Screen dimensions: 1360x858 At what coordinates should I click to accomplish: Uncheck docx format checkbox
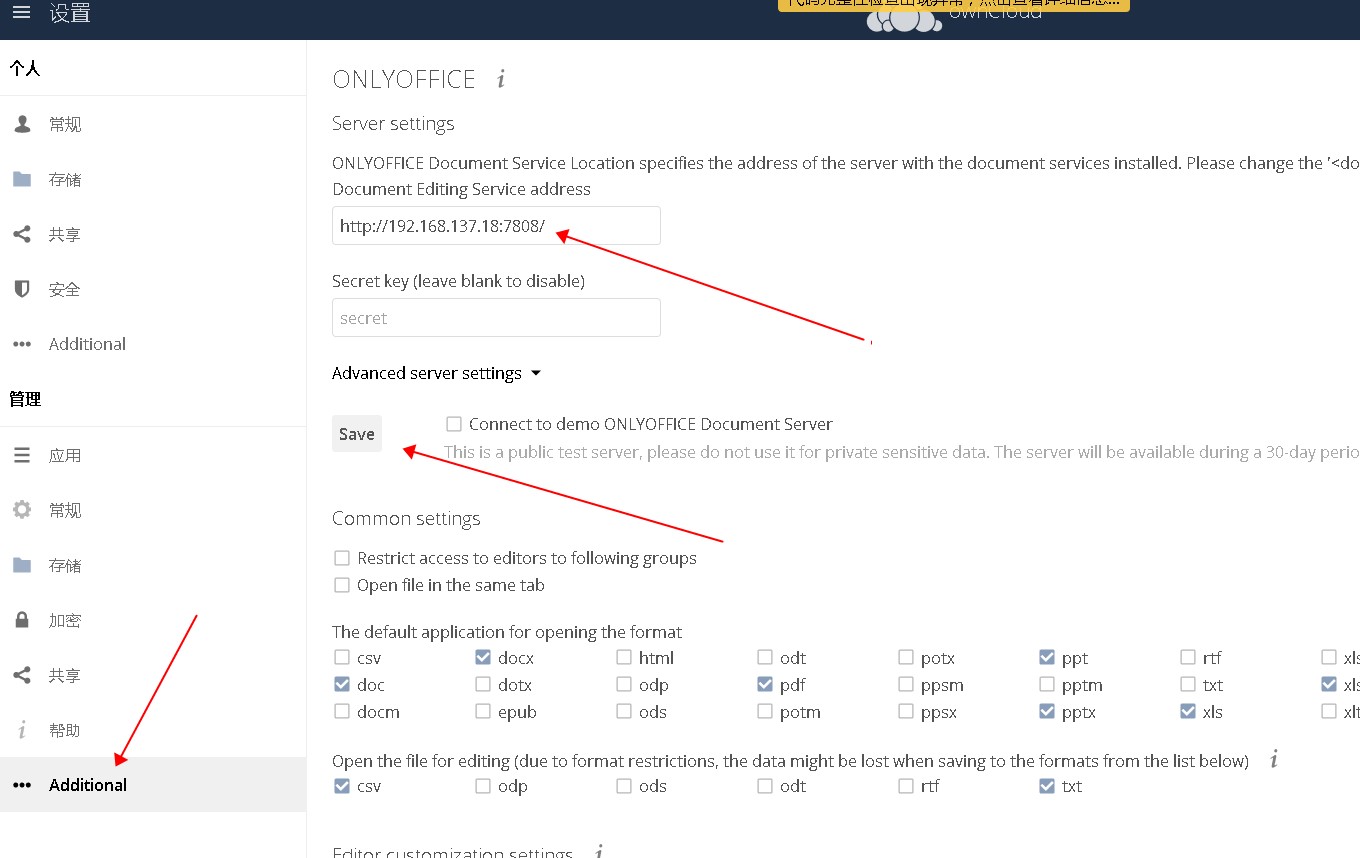(x=483, y=658)
